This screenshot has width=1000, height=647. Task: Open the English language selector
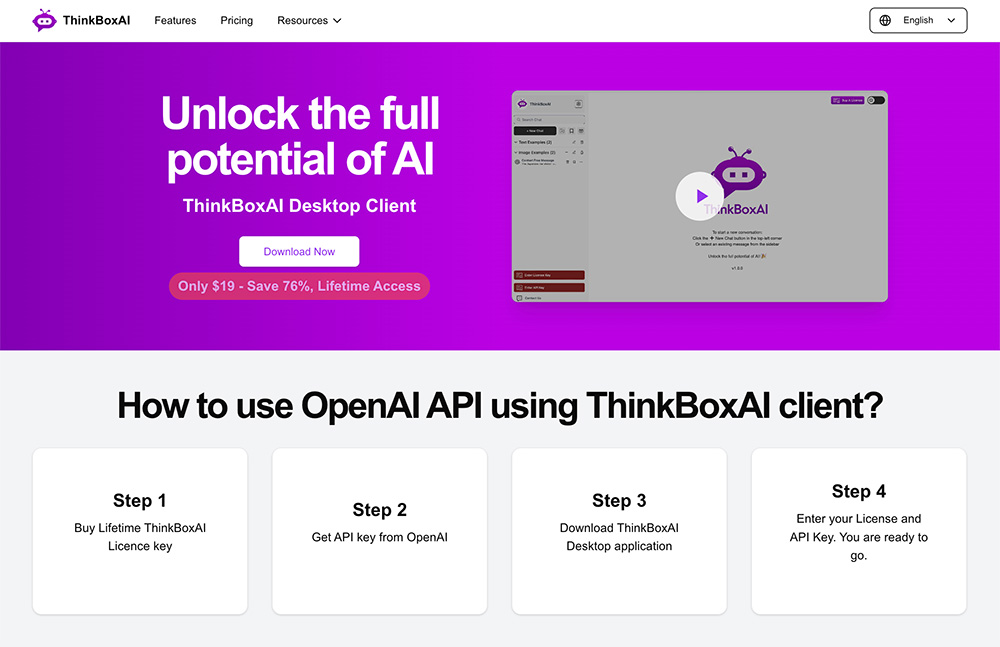pyautogui.click(x=918, y=20)
